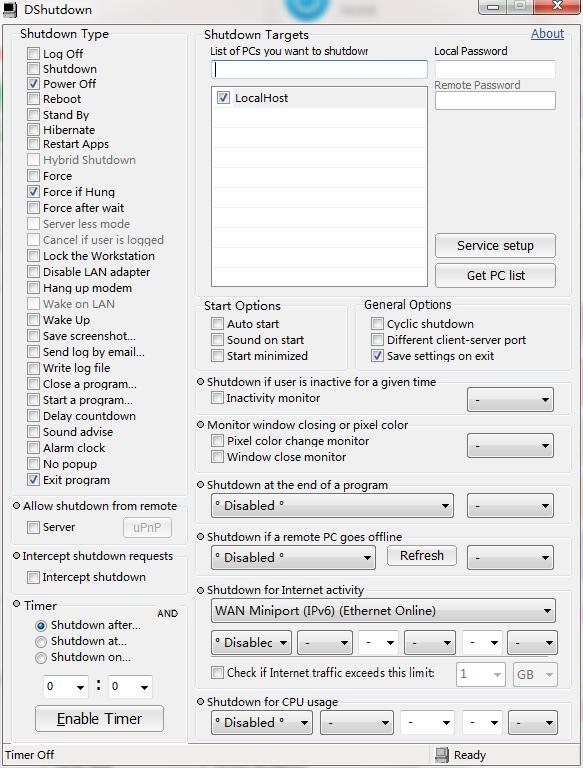Image resolution: width=583 pixels, height=768 pixels.
Task: Open the Inactivity monitor time dropdown
Action: (510, 400)
